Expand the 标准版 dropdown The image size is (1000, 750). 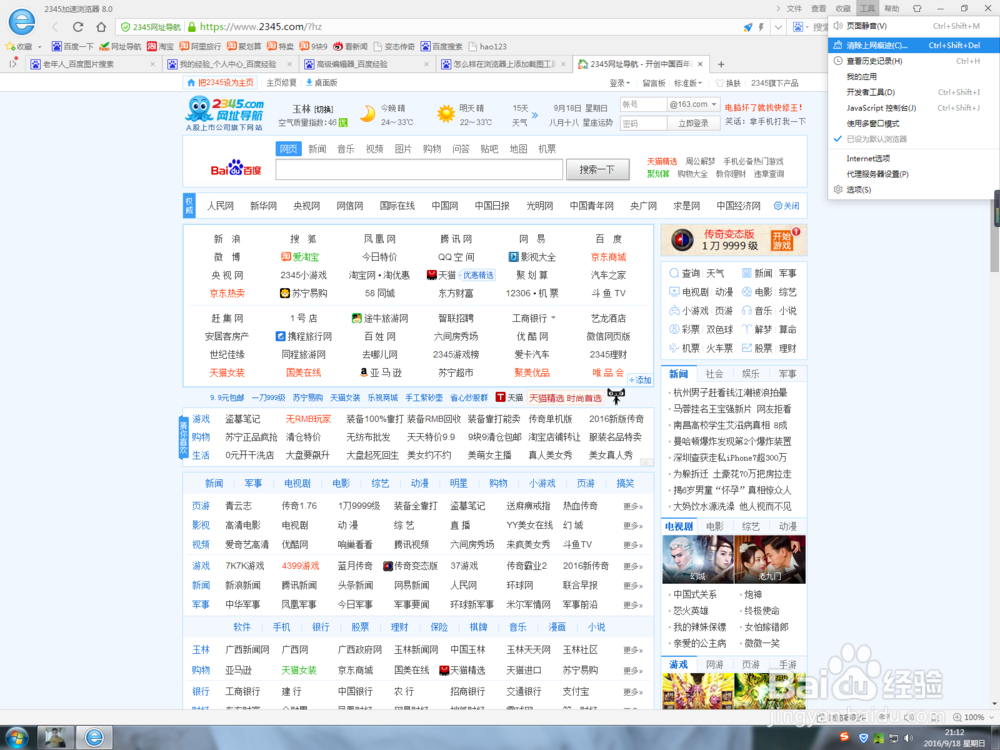point(688,83)
